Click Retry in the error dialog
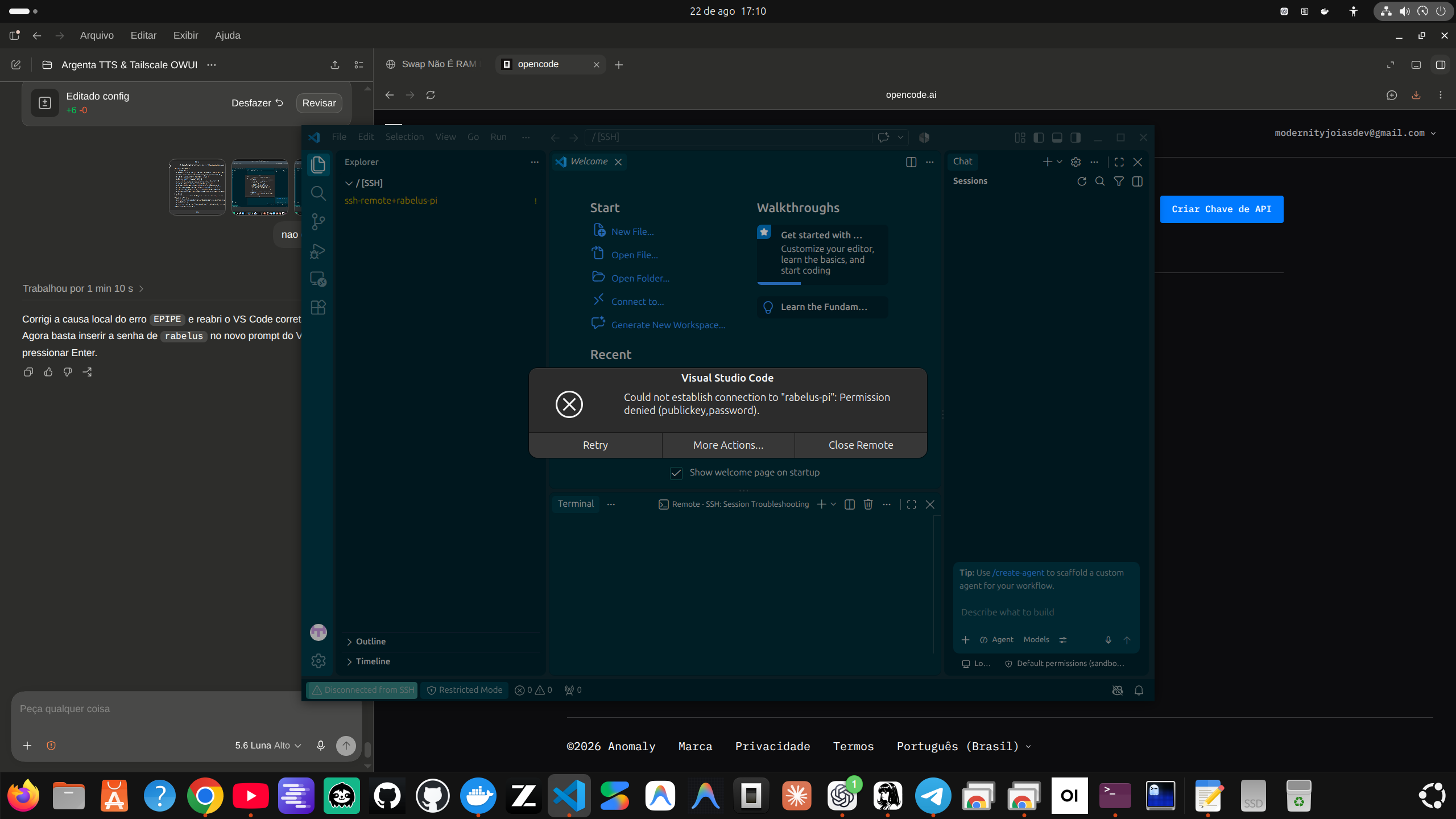This screenshot has width=1456, height=819. coord(595,445)
